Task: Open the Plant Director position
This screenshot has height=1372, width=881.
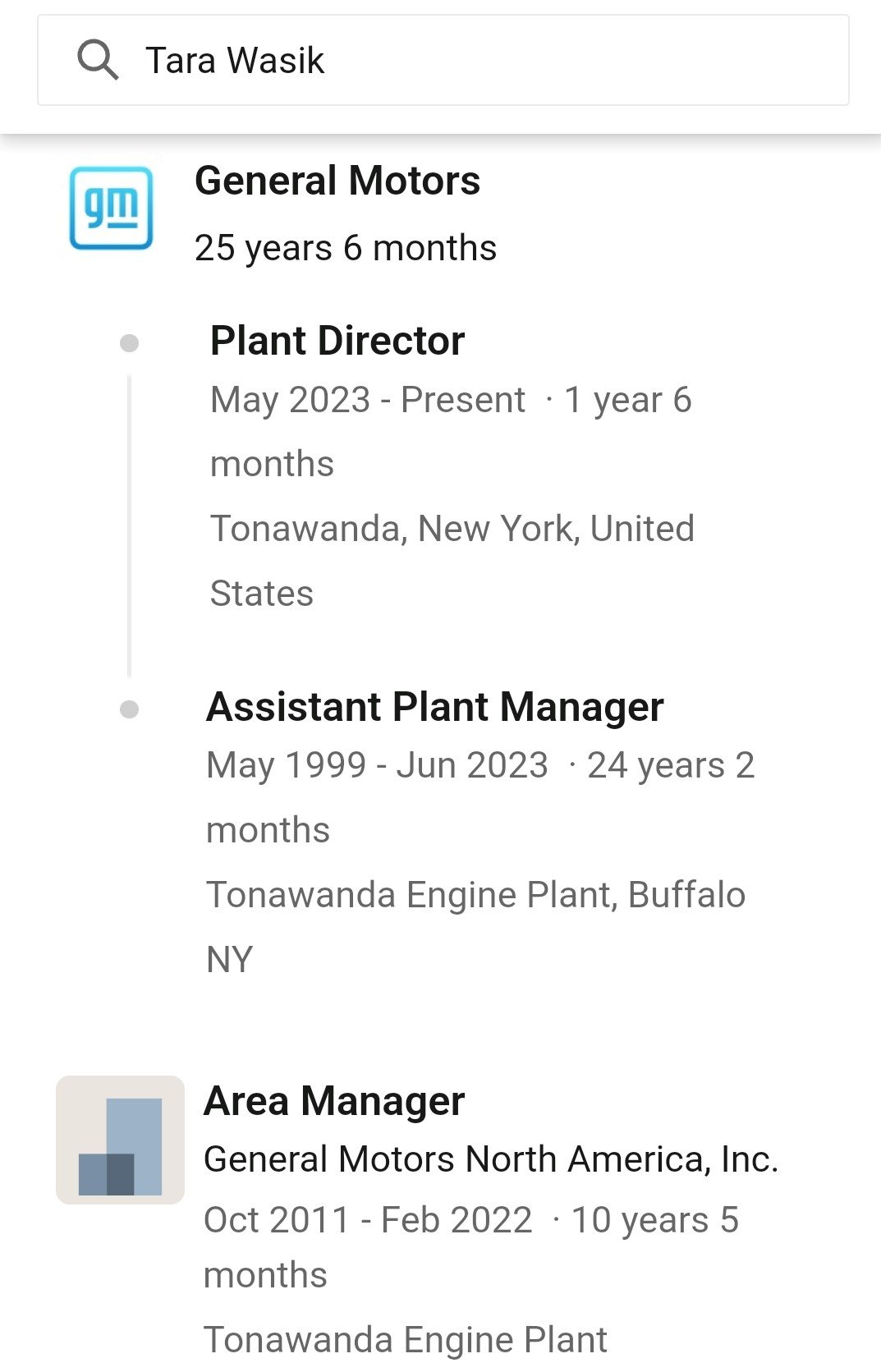Action: coord(337,341)
